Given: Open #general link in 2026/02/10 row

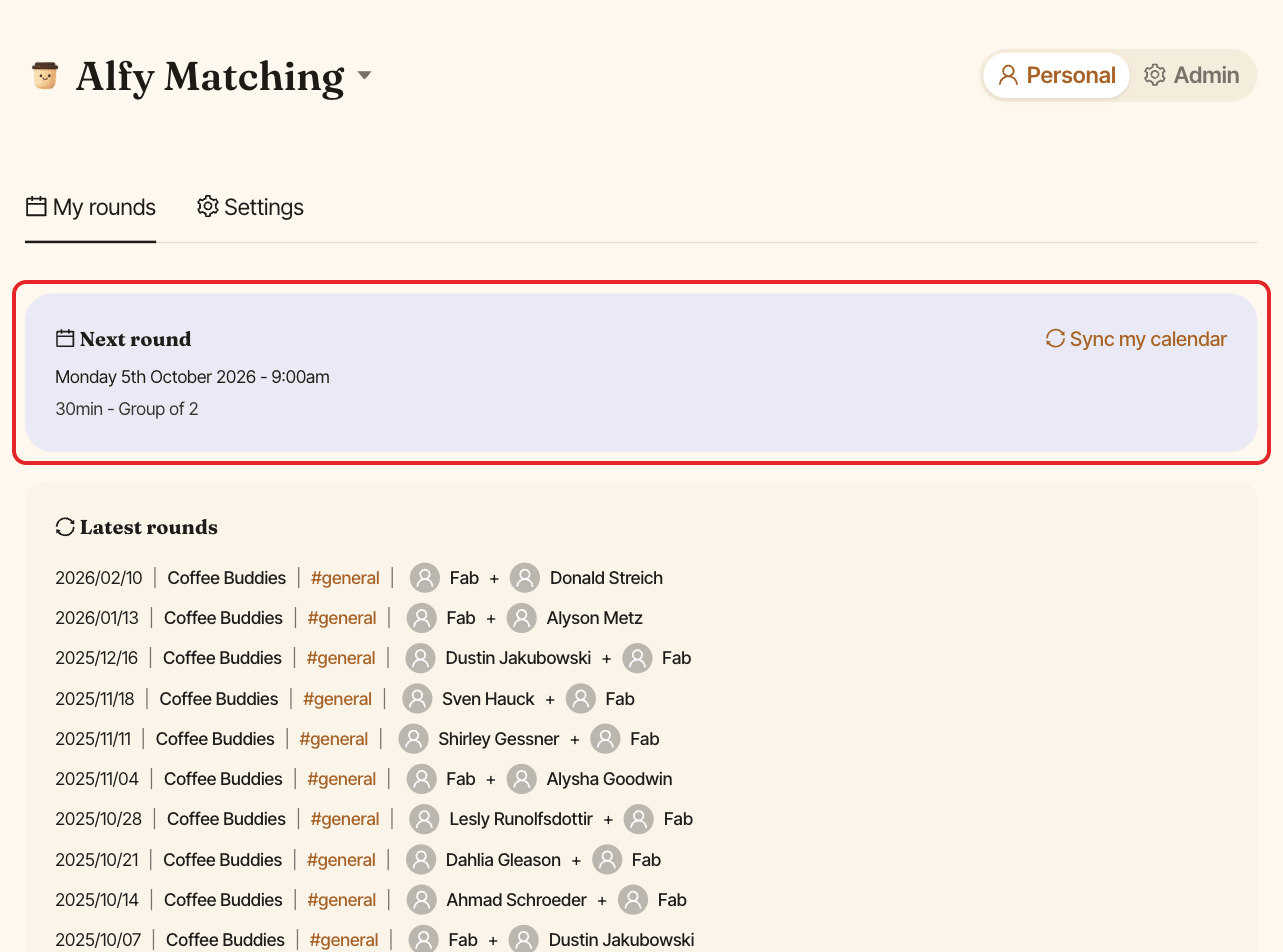Looking at the screenshot, I should [x=345, y=578].
